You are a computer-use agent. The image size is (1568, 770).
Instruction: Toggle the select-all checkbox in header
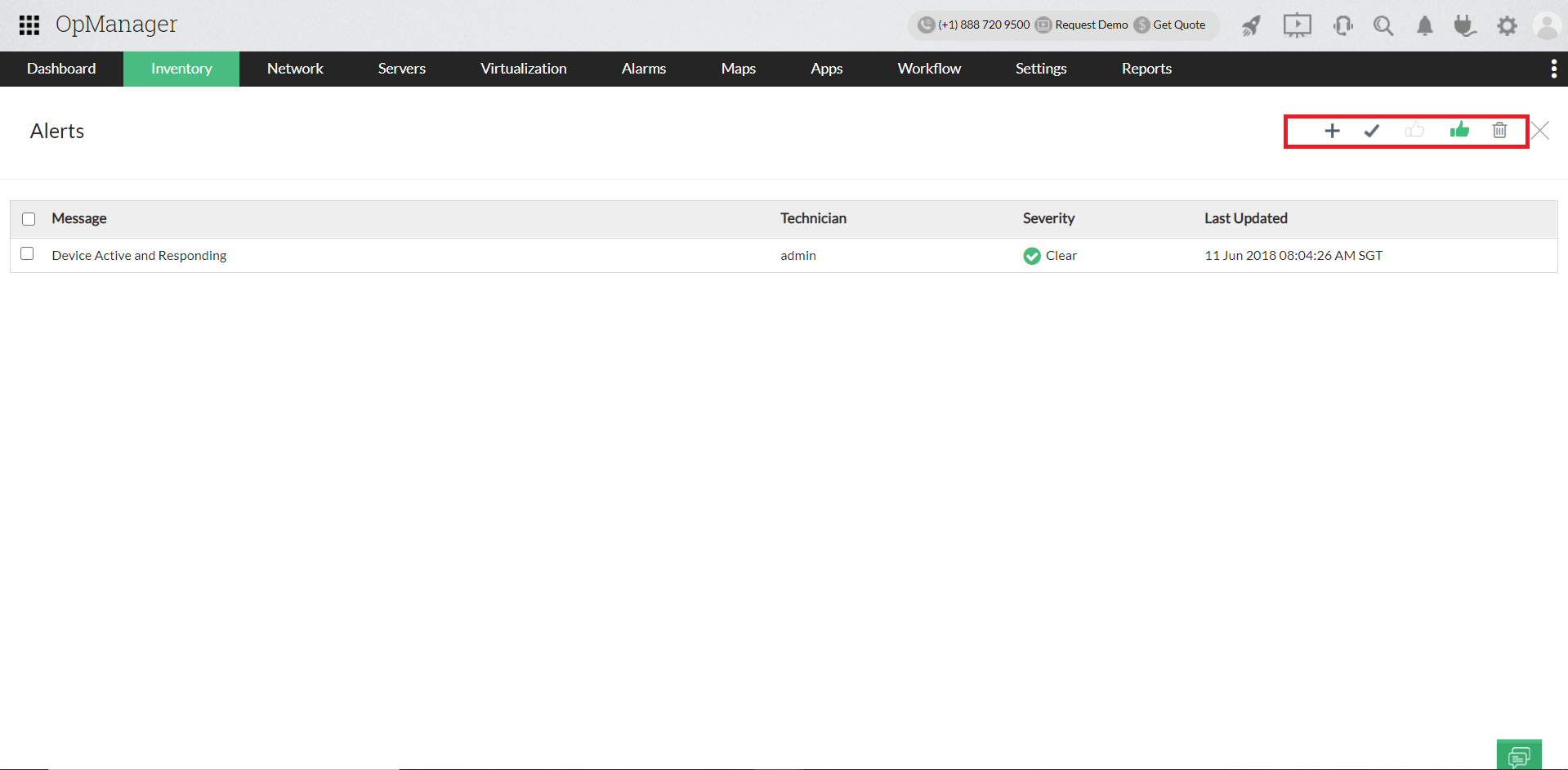click(x=29, y=219)
